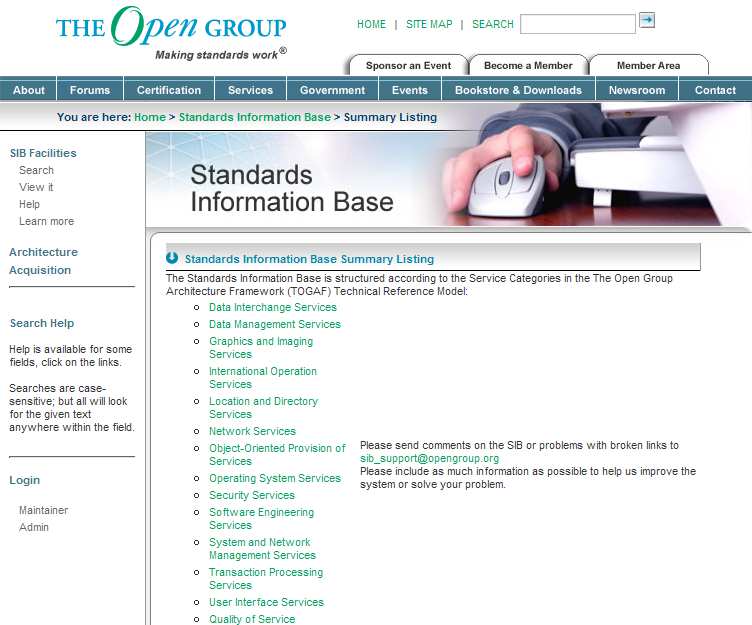
Task: Select Forums in navigation bar
Action: 90,90
